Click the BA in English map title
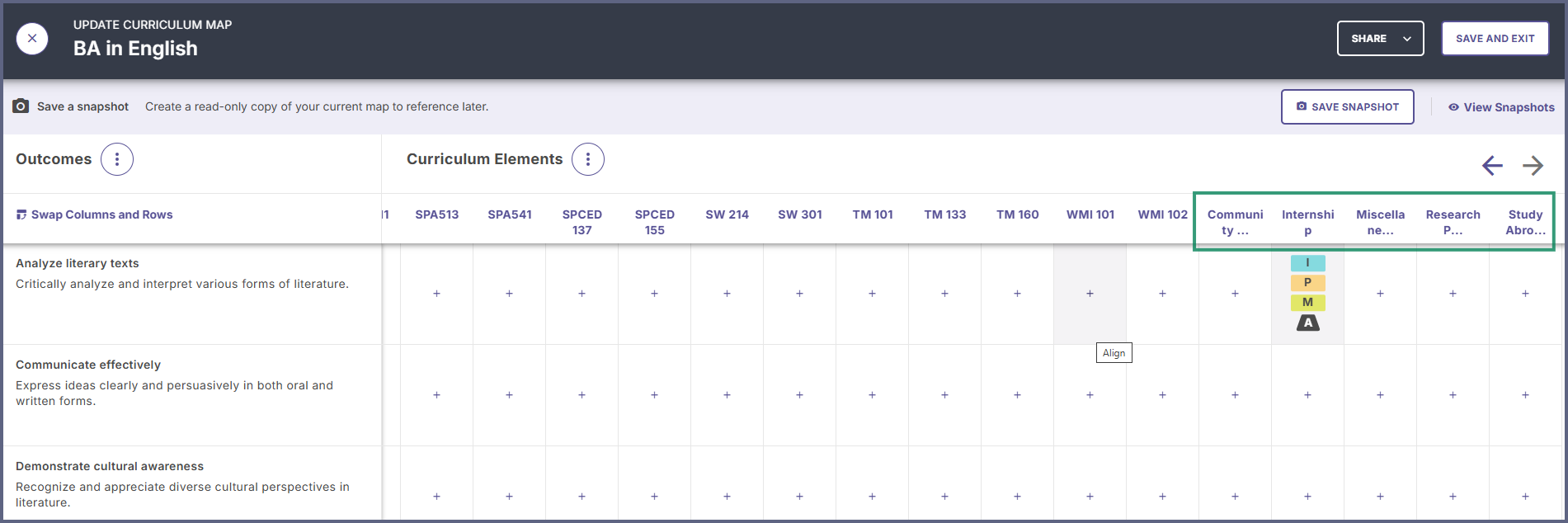 (x=135, y=49)
